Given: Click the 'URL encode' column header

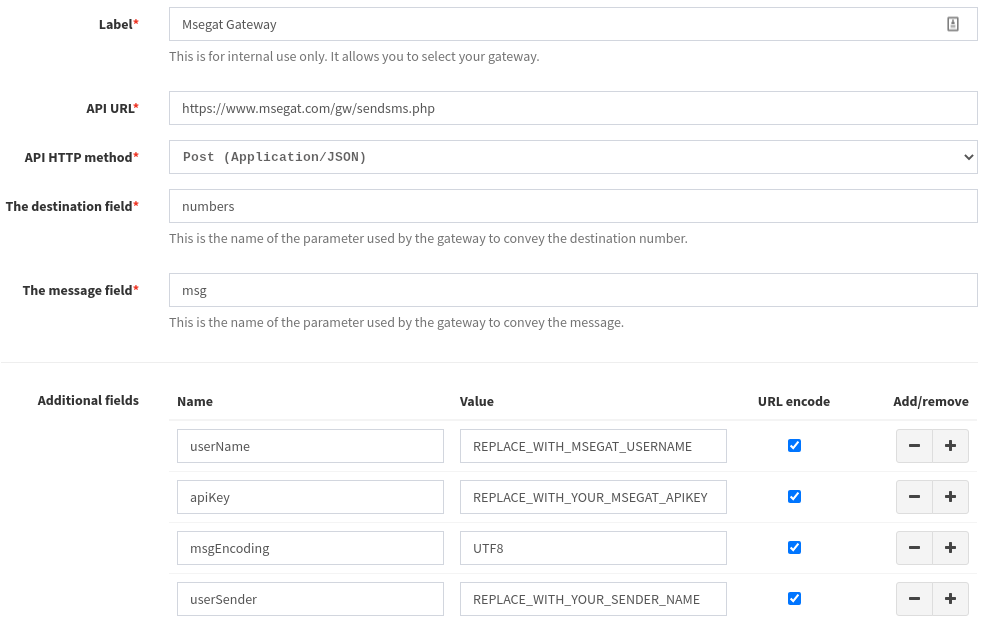Looking at the screenshot, I should pos(794,402).
